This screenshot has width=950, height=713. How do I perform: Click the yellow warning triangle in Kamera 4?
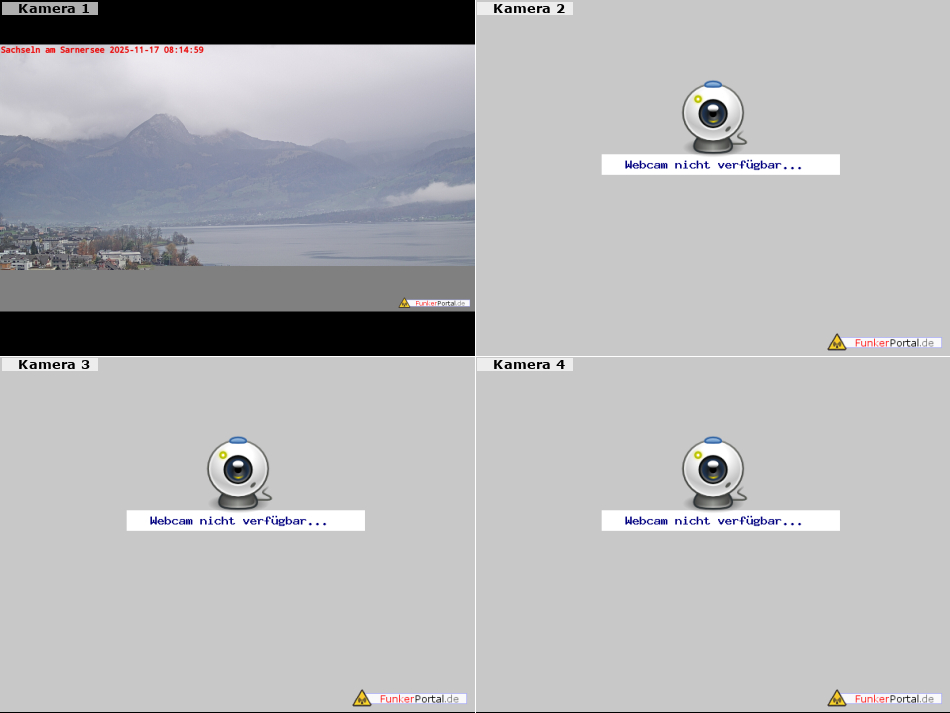point(837,699)
